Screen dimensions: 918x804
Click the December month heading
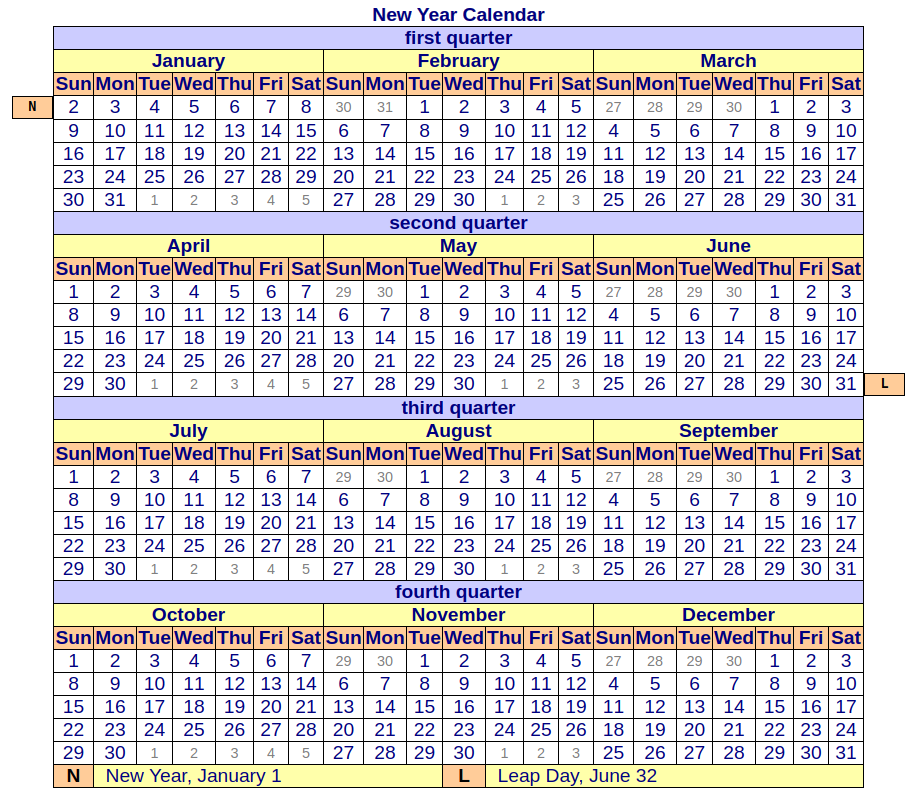(728, 615)
